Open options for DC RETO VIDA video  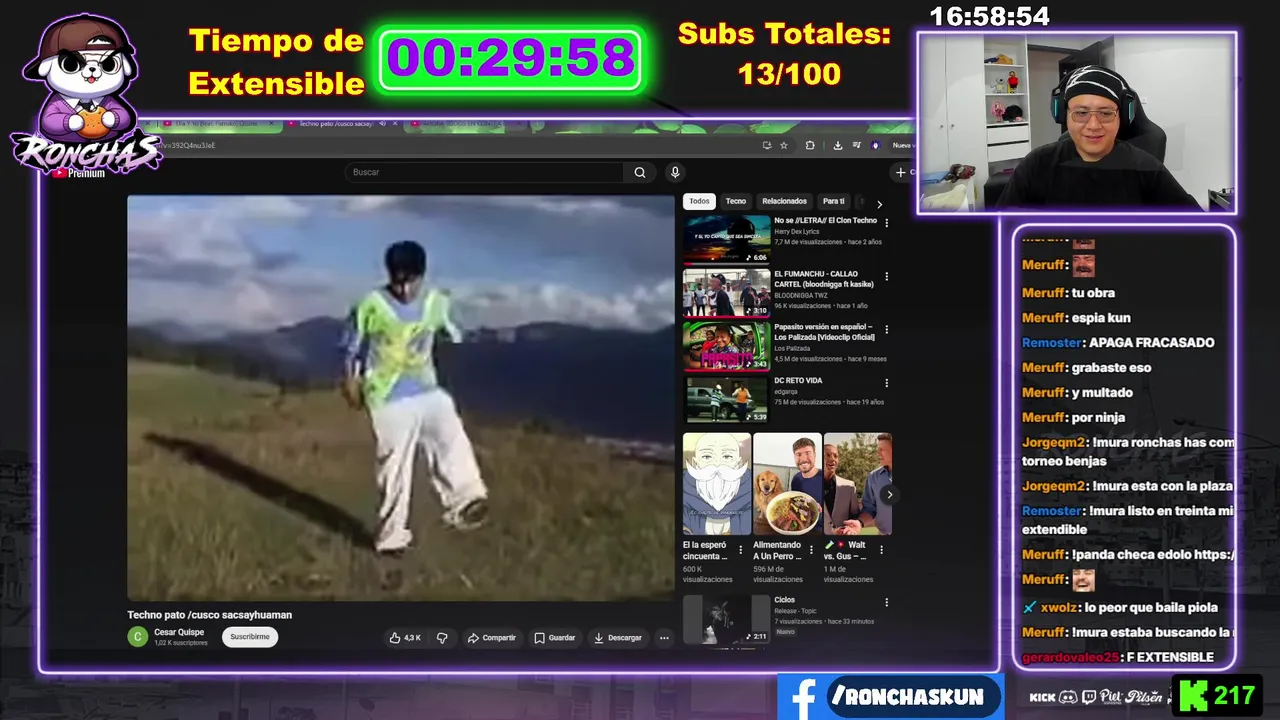point(886,383)
